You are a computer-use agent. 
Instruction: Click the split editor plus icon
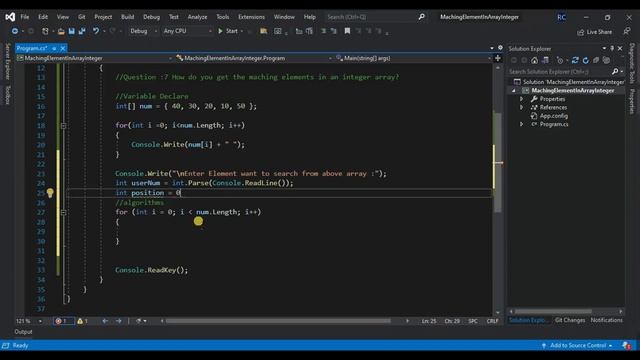(x=498, y=58)
